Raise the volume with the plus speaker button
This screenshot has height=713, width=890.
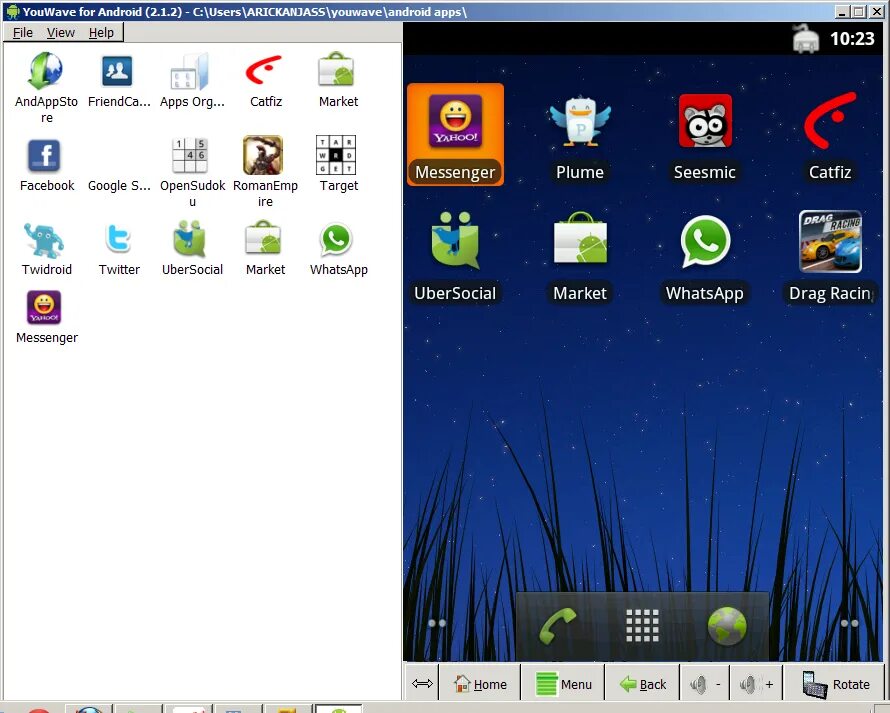(757, 684)
